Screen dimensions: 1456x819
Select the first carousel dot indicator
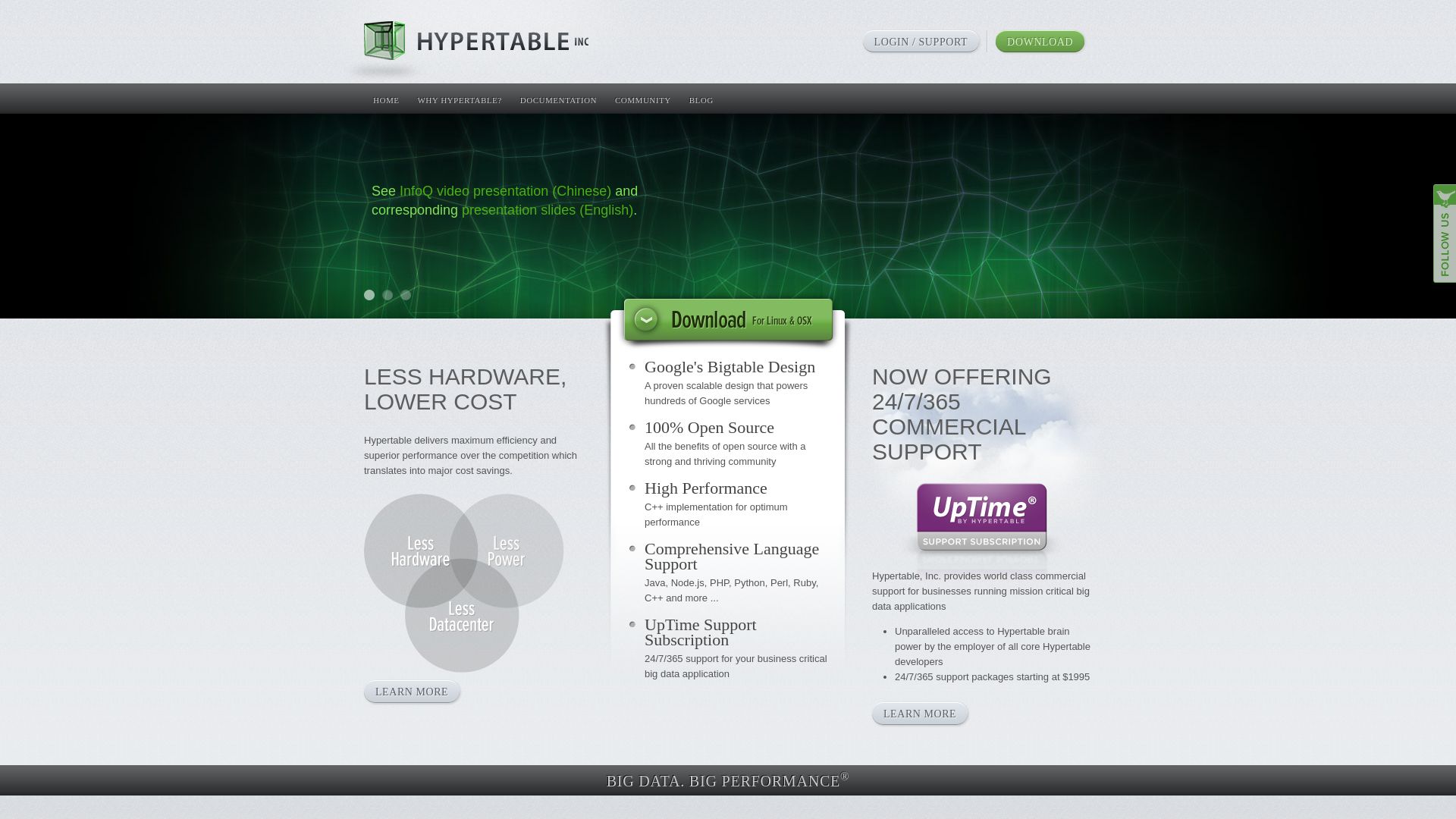[369, 294]
